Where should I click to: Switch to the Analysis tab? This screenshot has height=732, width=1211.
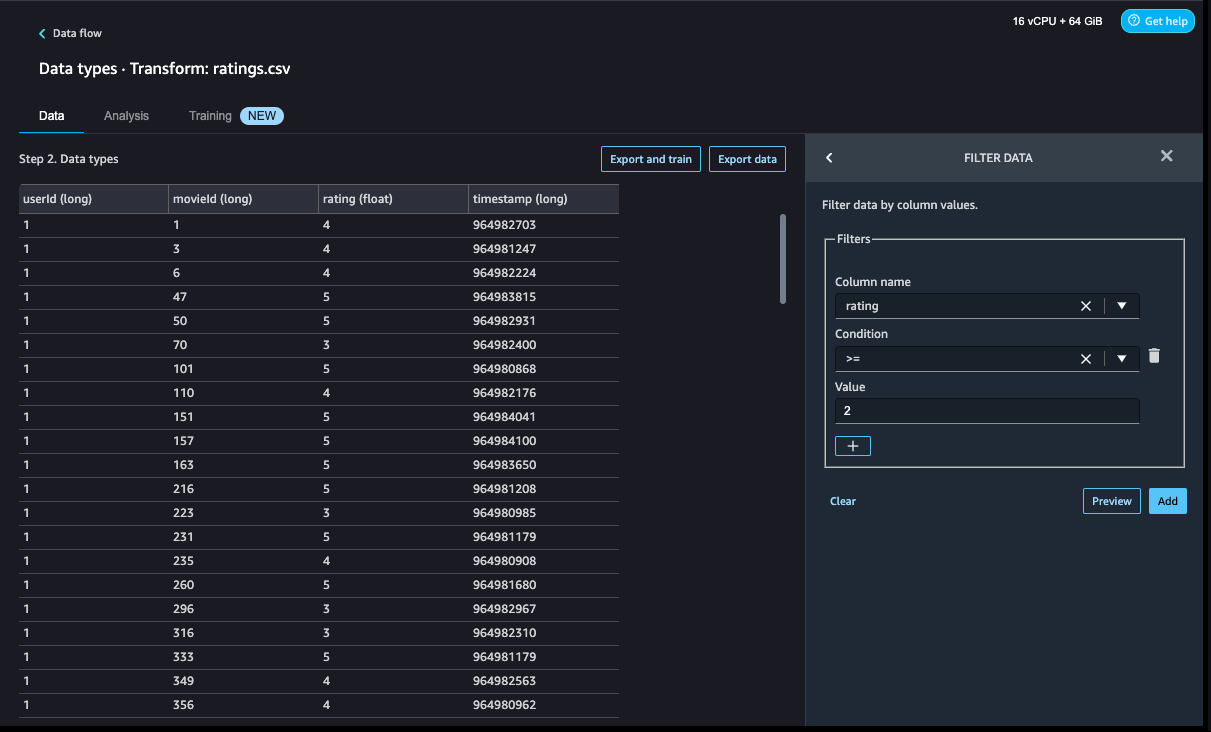(x=126, y=116)
